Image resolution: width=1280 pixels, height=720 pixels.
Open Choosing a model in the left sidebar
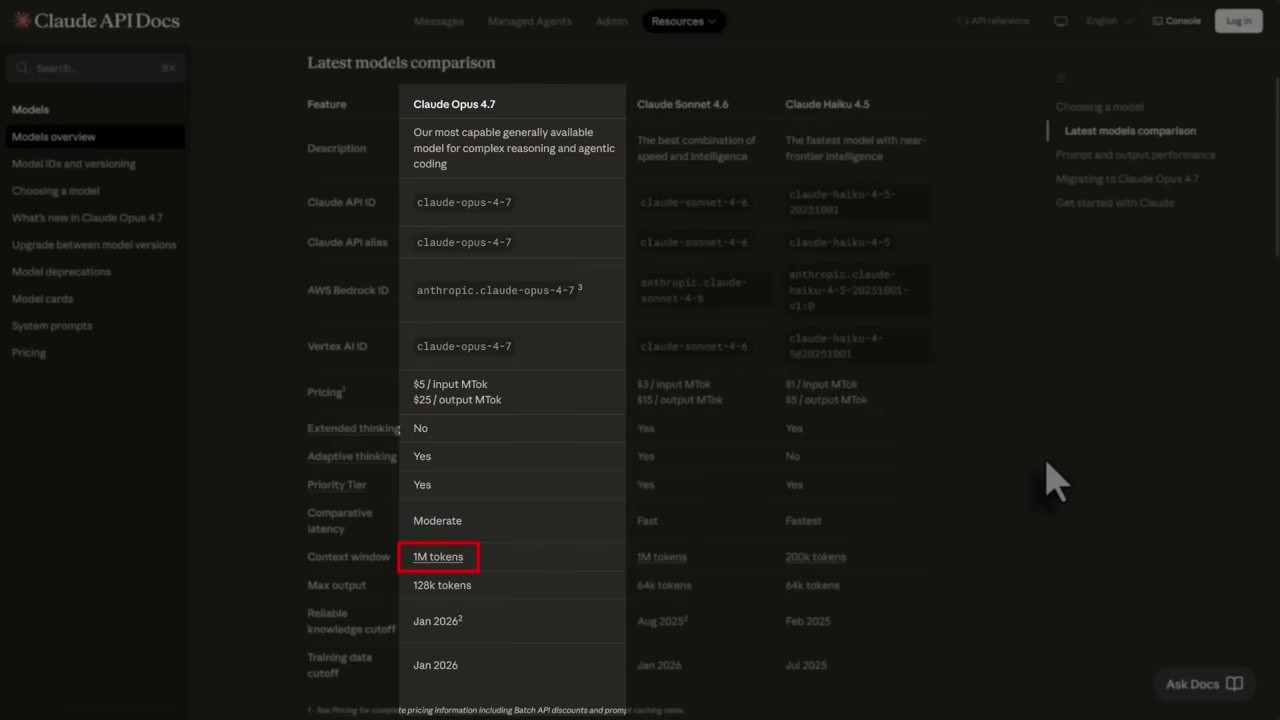(55, 191)
